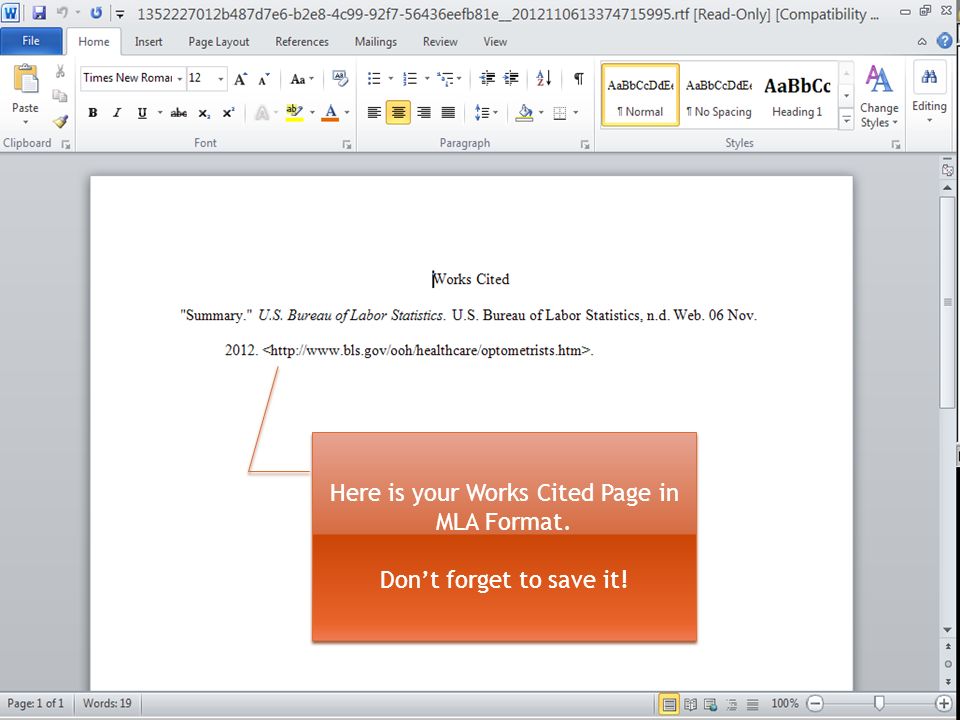Apply the Heading 1 style
The image size is (960, 720).
[797, 95]
